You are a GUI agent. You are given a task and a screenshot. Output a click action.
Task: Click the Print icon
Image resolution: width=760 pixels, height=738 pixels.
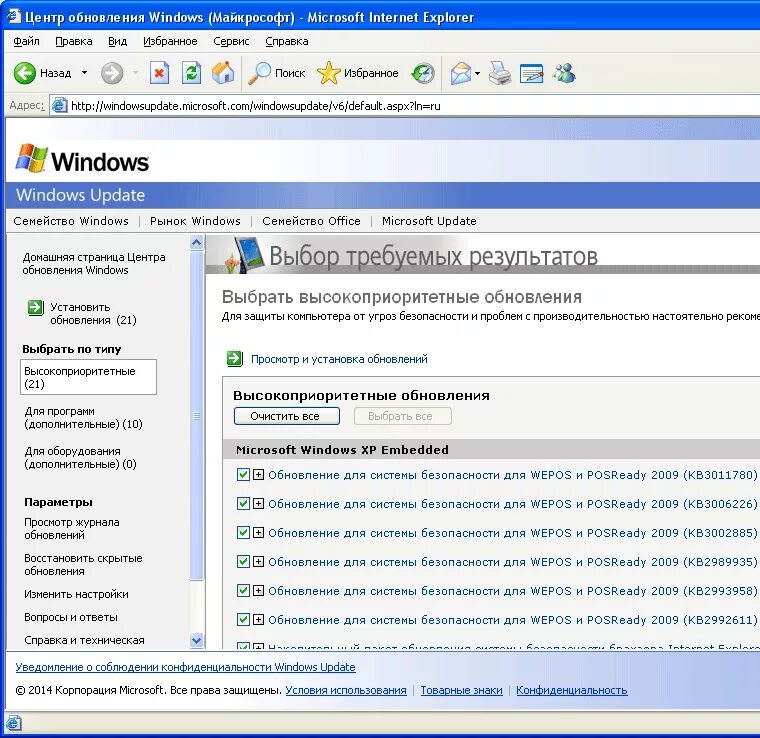click(x=500, y=74)
